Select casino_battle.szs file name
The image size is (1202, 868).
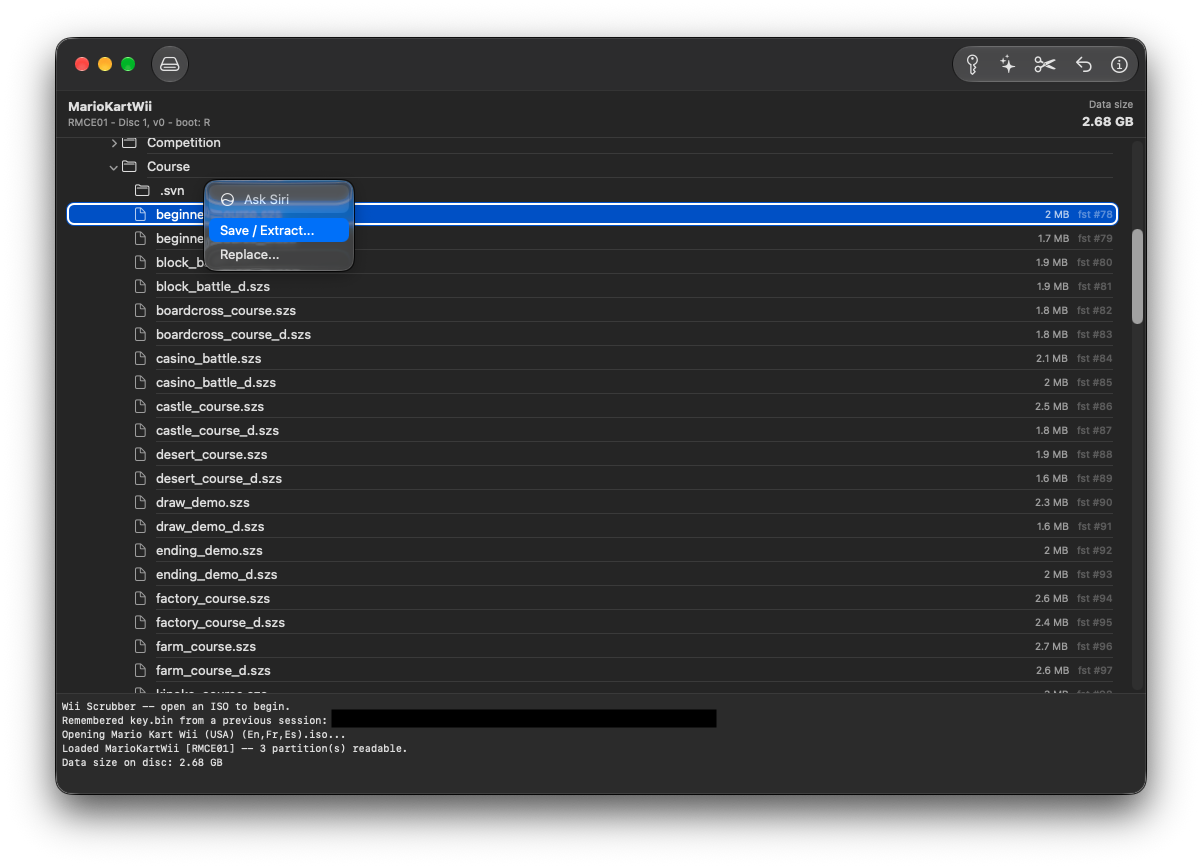[x=208, y=359]
